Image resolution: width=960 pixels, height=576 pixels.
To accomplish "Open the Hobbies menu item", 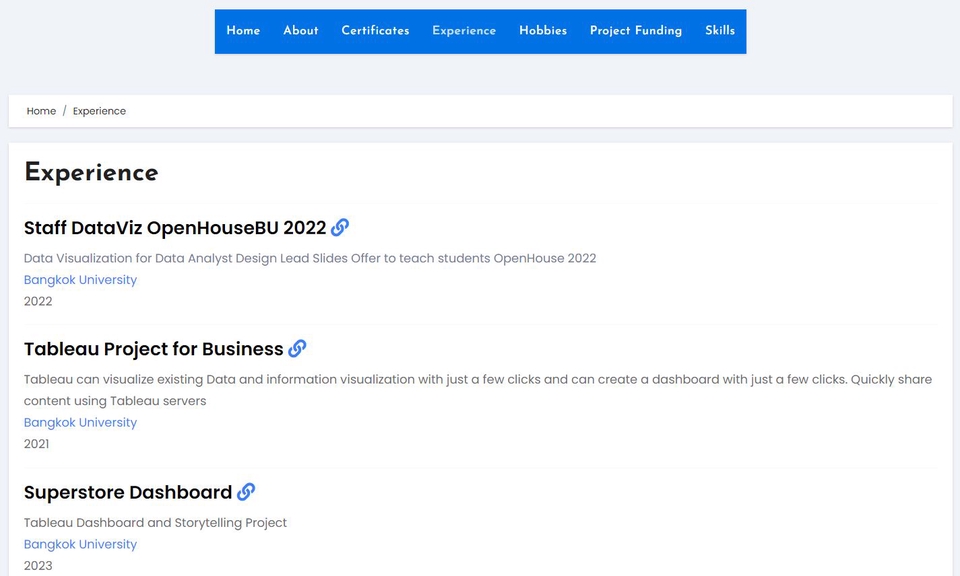I will pyautogui.click(x=543, y=31).
